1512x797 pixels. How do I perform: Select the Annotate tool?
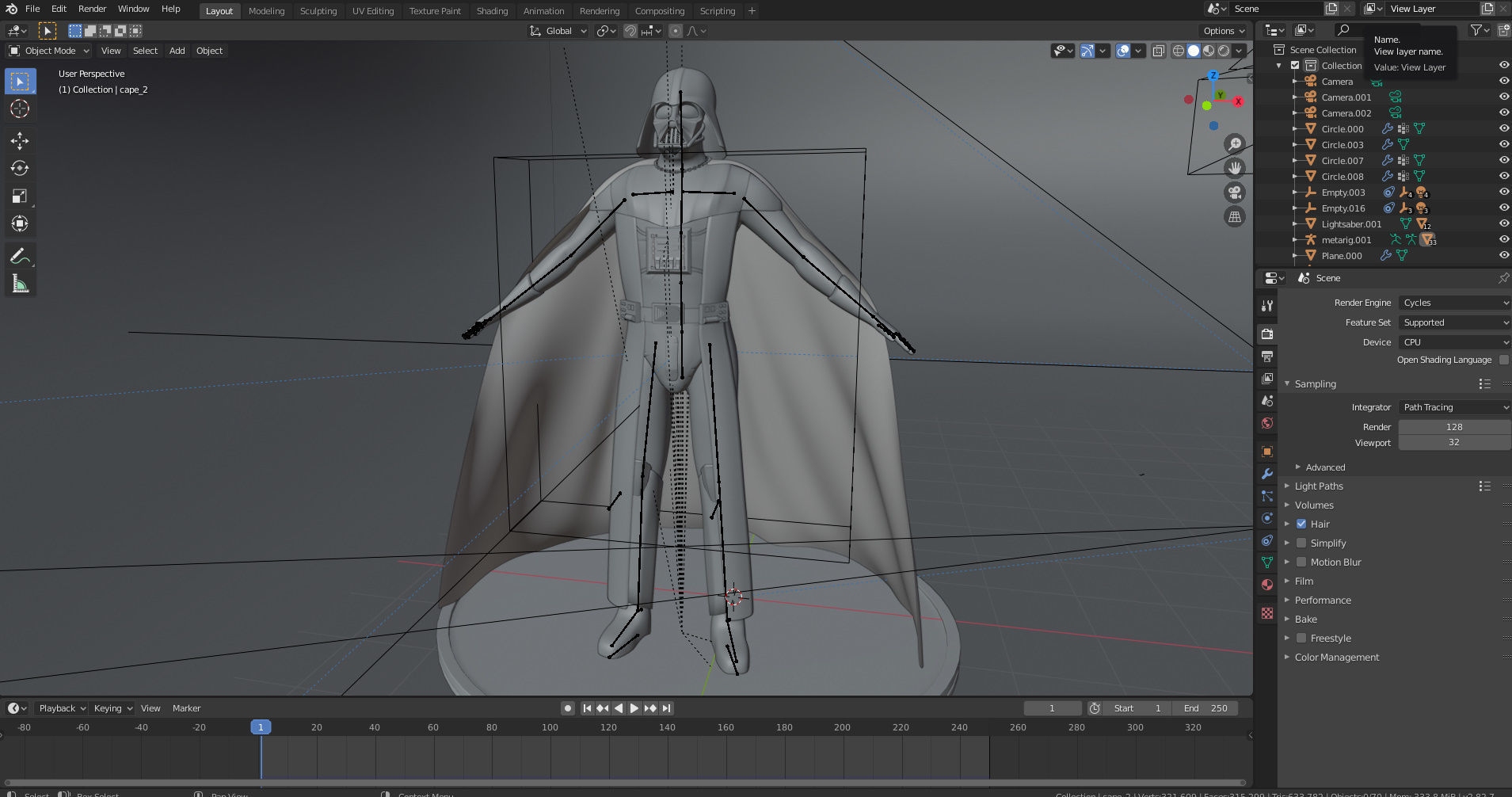(20, 256)
